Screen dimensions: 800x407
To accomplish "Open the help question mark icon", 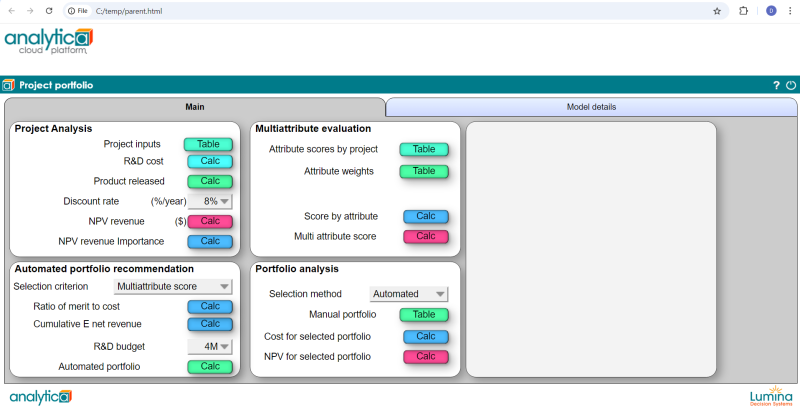I will pos(776,85).
